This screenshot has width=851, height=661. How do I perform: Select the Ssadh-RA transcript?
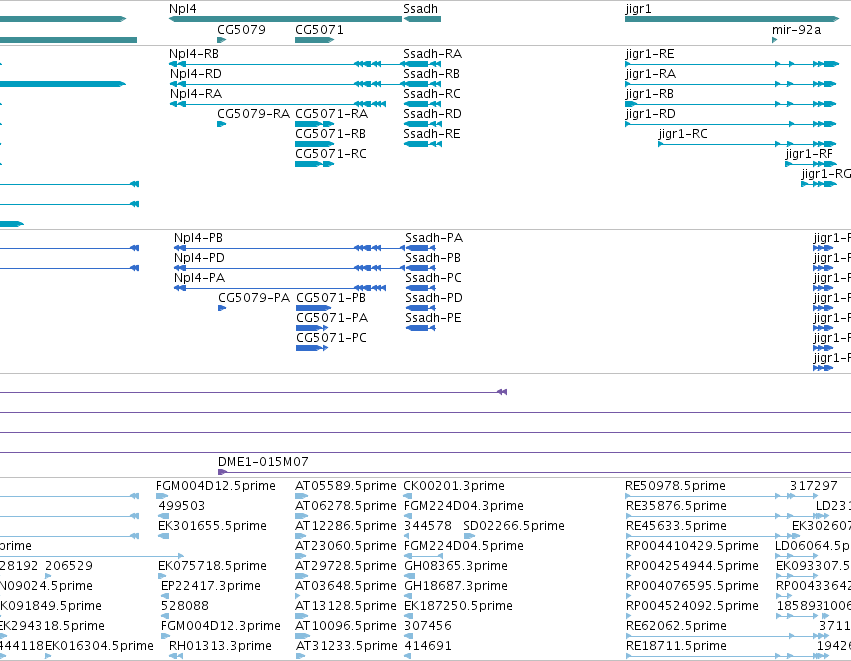tap(433, 54)
